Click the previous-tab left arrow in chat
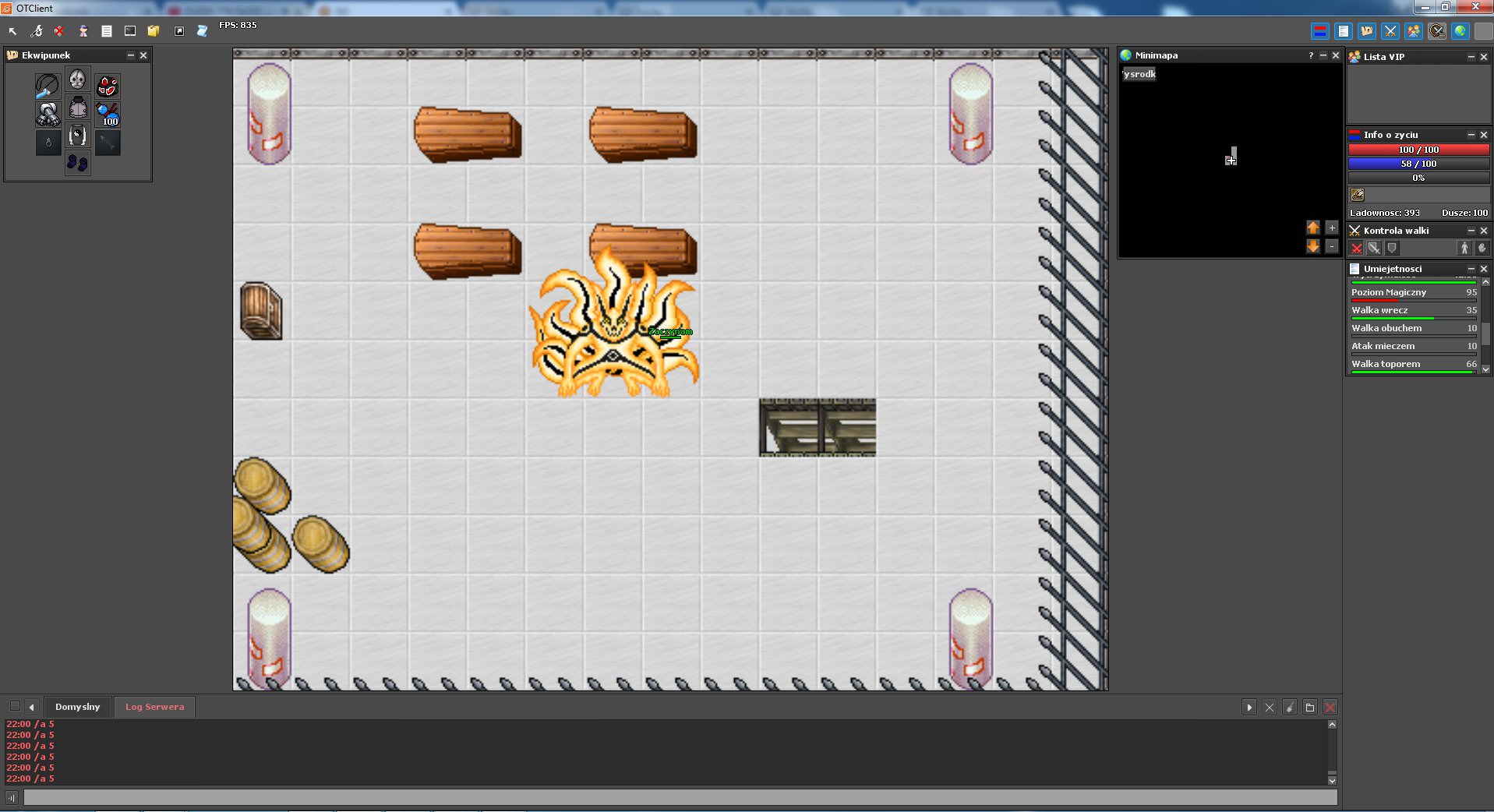This screenshot has height=812, width=1494. (31, 707)
